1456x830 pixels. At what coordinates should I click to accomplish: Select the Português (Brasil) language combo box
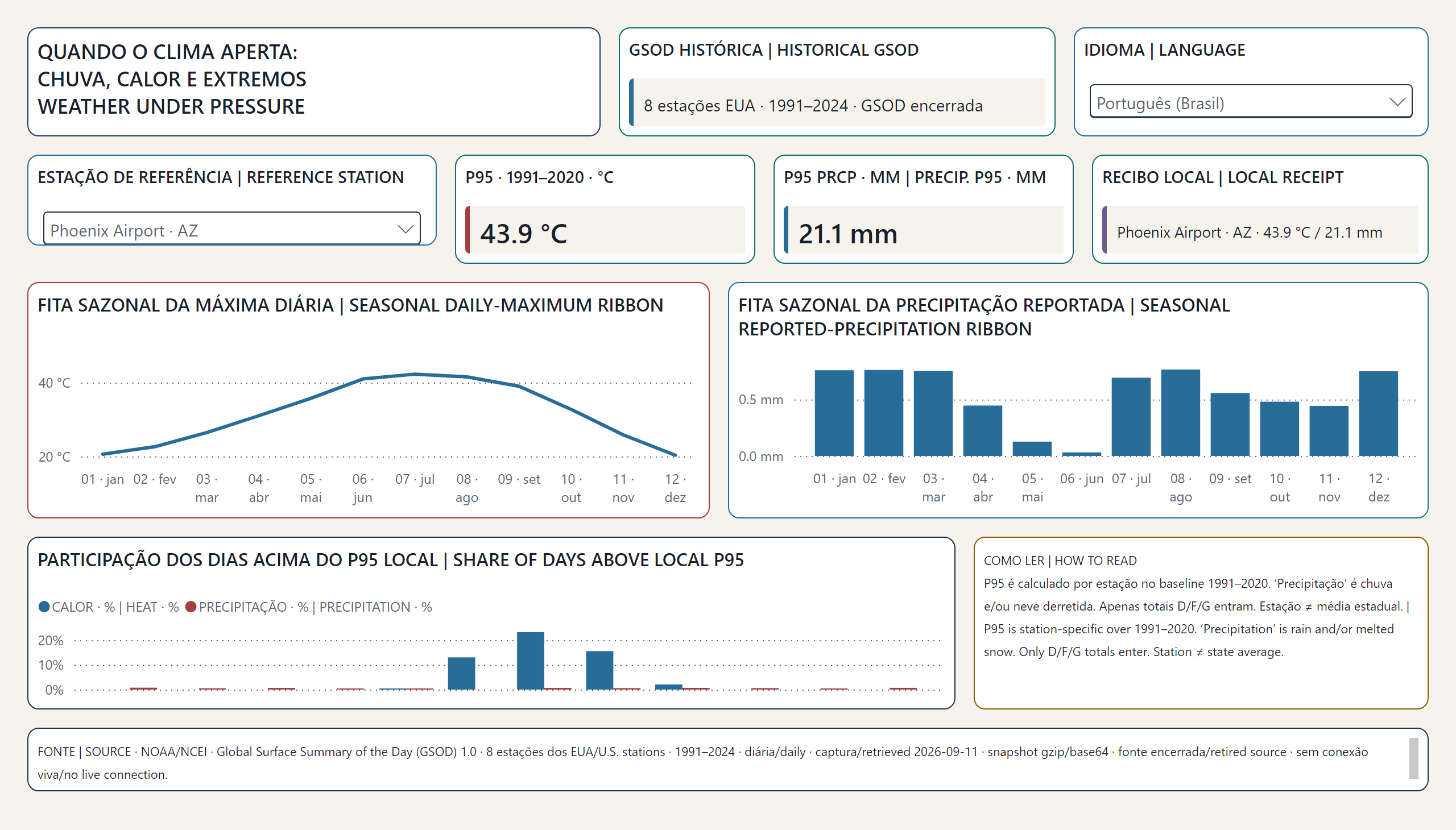[1250, 102]
